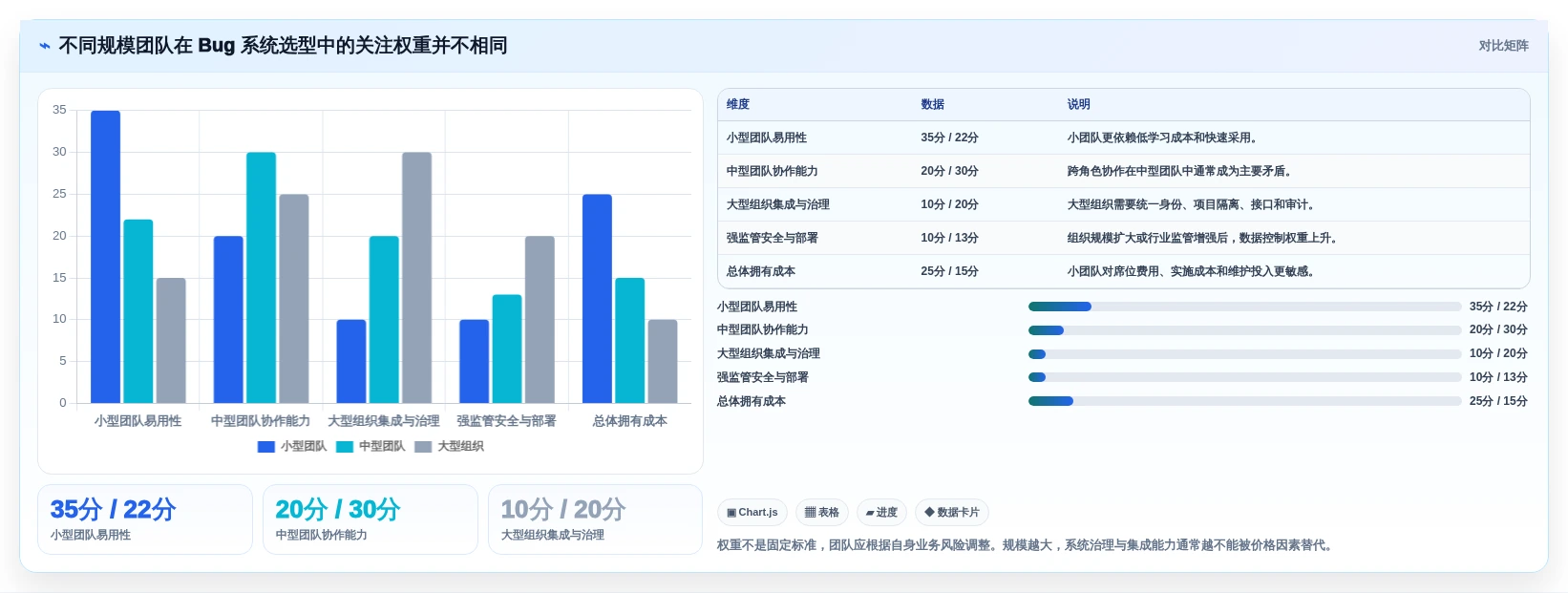This screenshot has height=593, width=1568.
Task: Click description about 数据控制权重上升
Action: click(x=1204, y=239)
